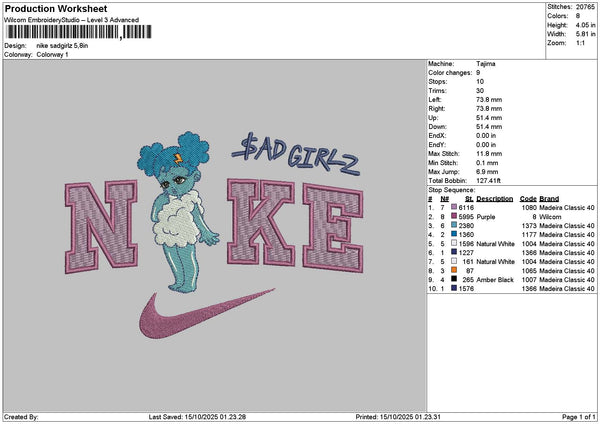Click the SAD GIRLZ lettering in the design
Screen dimensions: 600x424
point(296,154)
